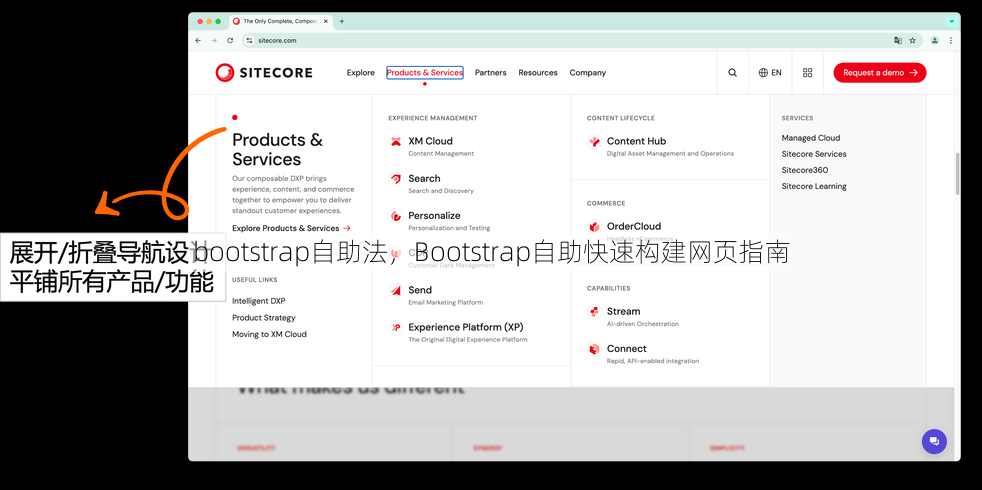Open the OrderCloud link

click(634, 226)
